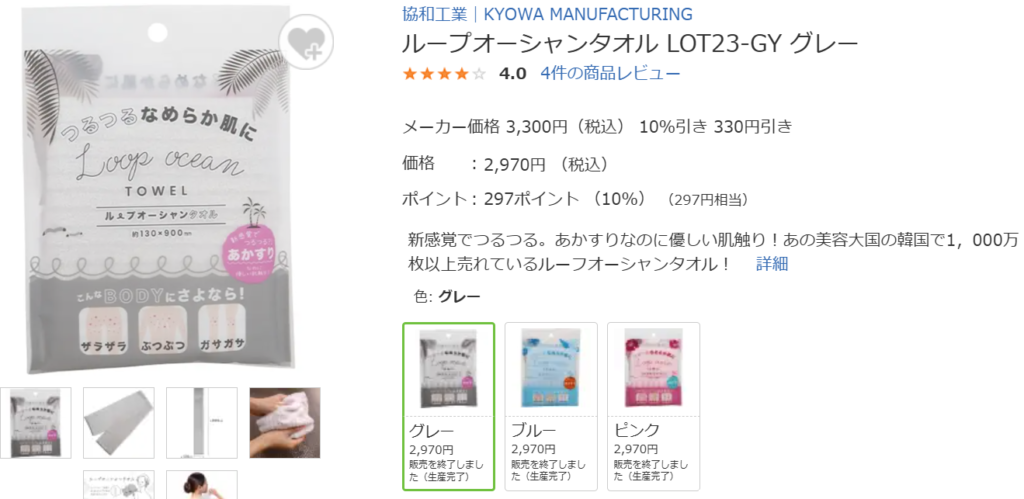Open the 4件の商品レビュー reviews link
This screenshot has height=499, width=1024.
click(610, 73)
